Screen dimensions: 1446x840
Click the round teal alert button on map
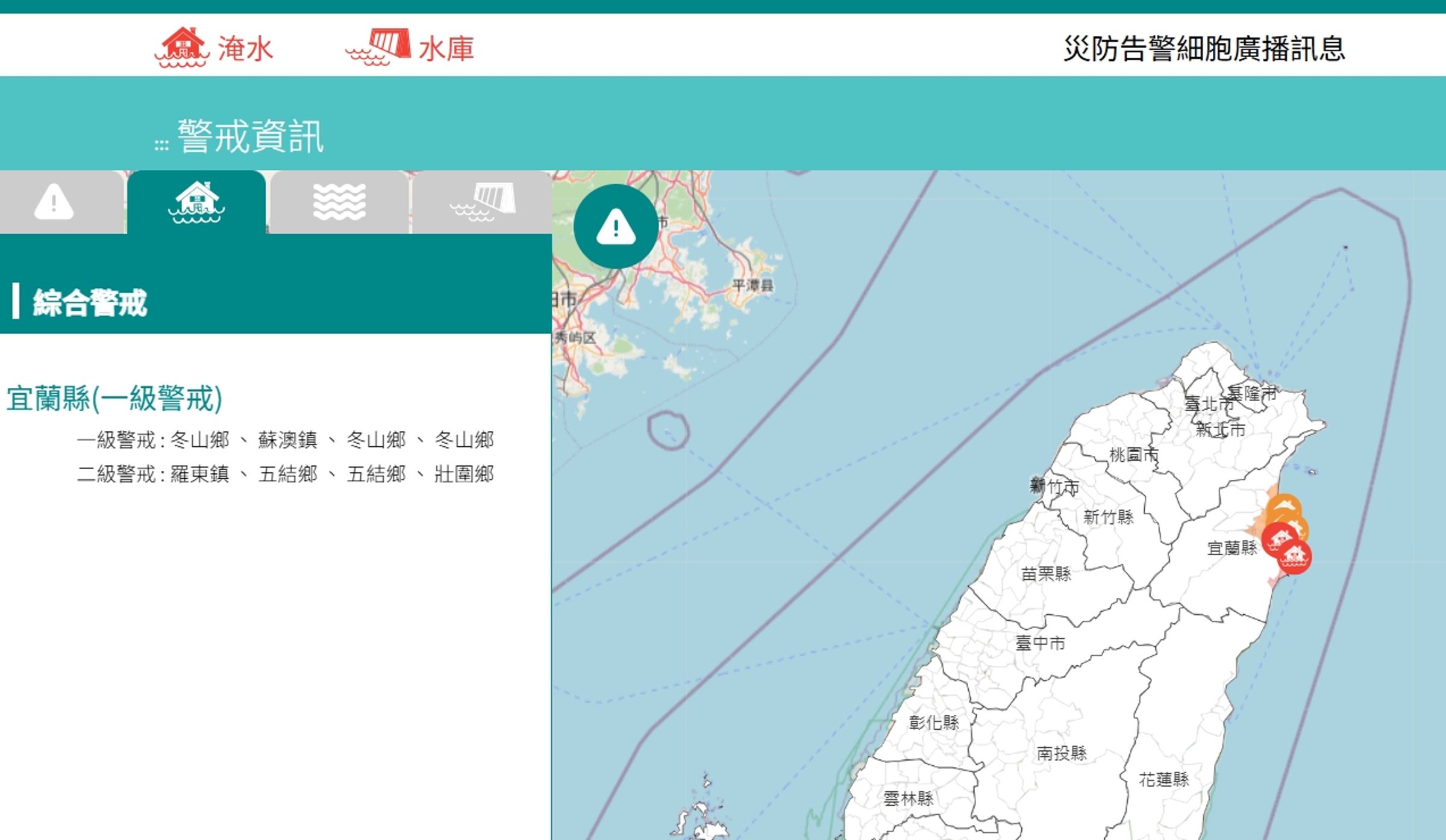[x=616, y=226]
